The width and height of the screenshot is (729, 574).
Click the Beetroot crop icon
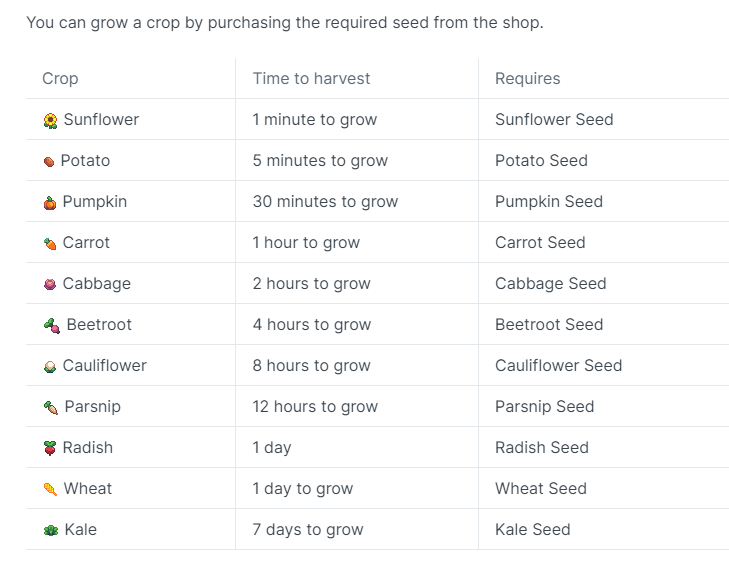coord(52,326)
